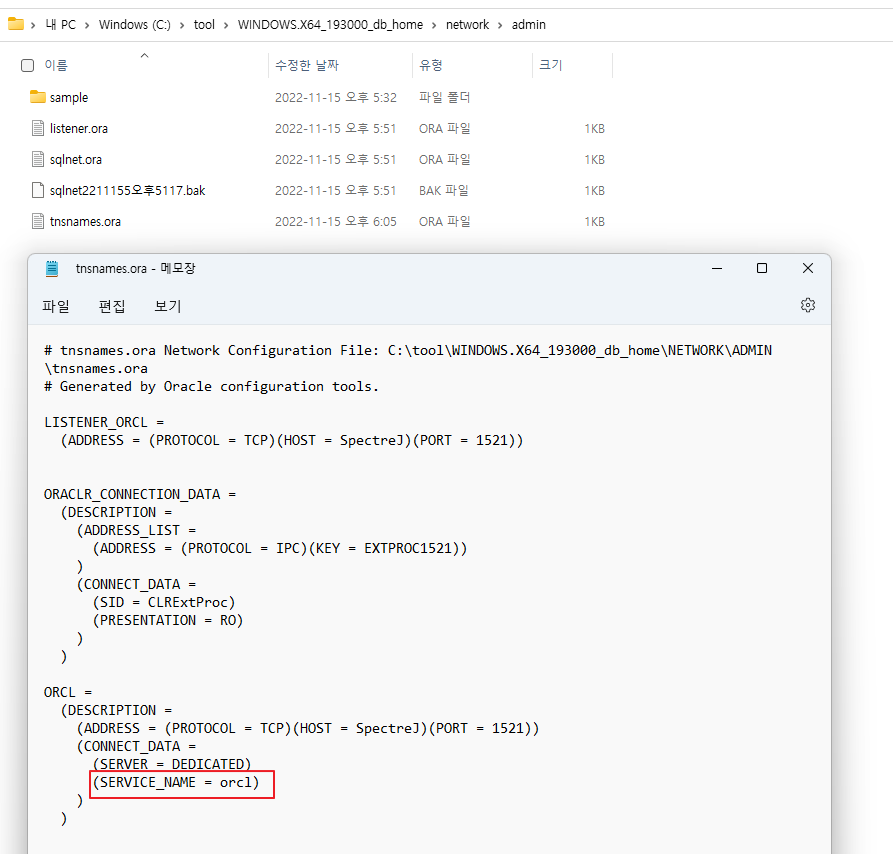Sort by the 크기 column header

point(551,65)
